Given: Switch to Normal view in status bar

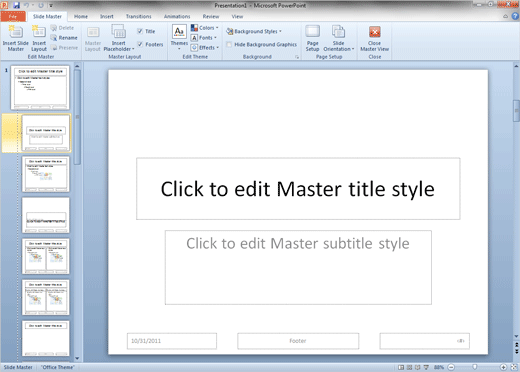Looking at the screenshot, I should [x=401, y=367].
